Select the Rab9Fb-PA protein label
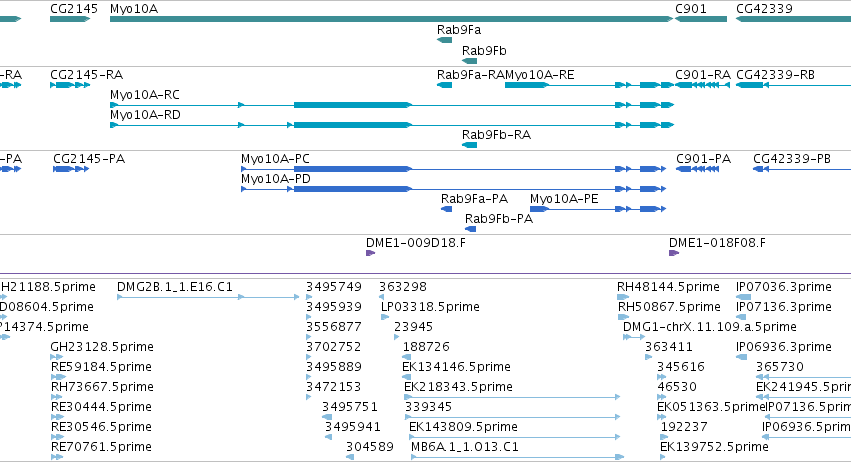 click(499, 219)
